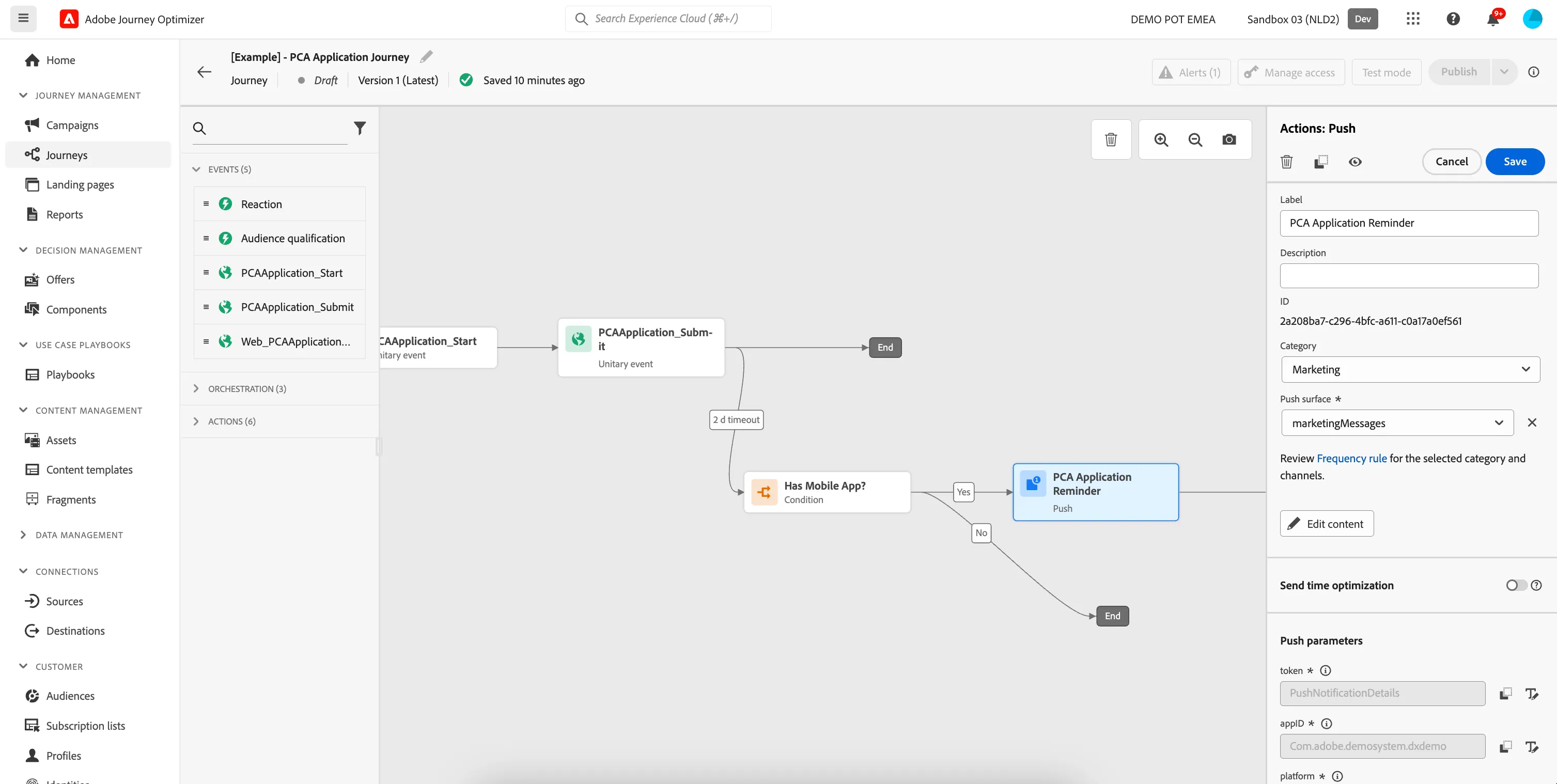Delete selected node with canvas trash icon
1557x784 pixels.
(1111, 139)
